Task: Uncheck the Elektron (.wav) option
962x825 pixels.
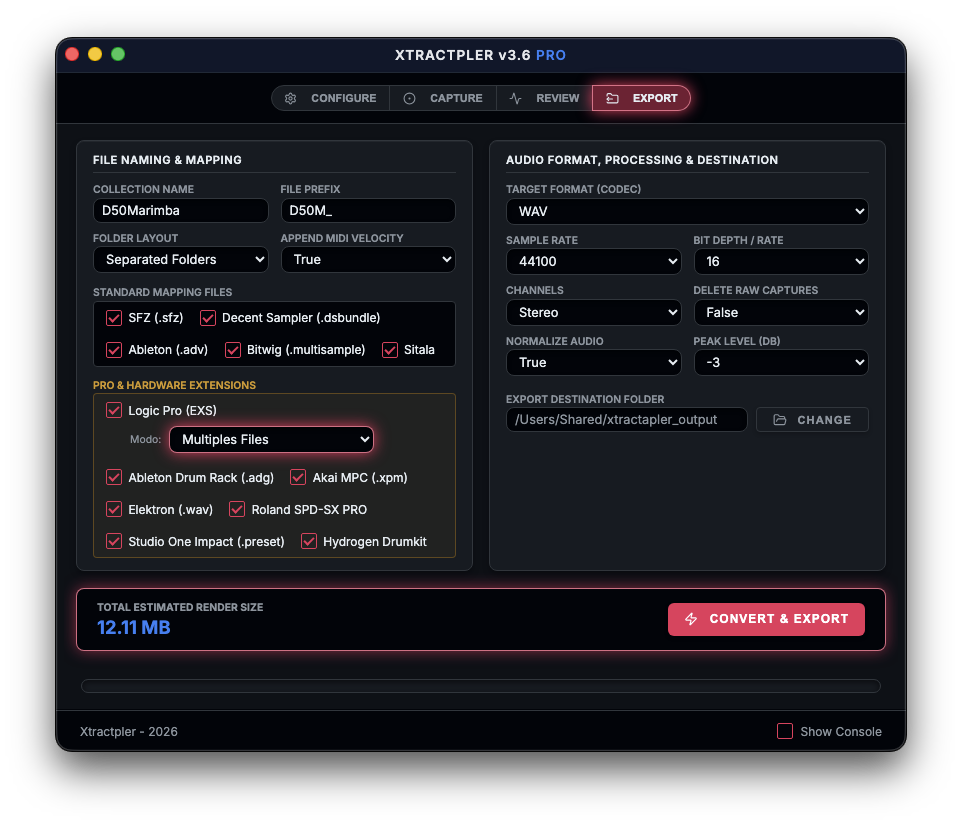Action: pos(114,509)
